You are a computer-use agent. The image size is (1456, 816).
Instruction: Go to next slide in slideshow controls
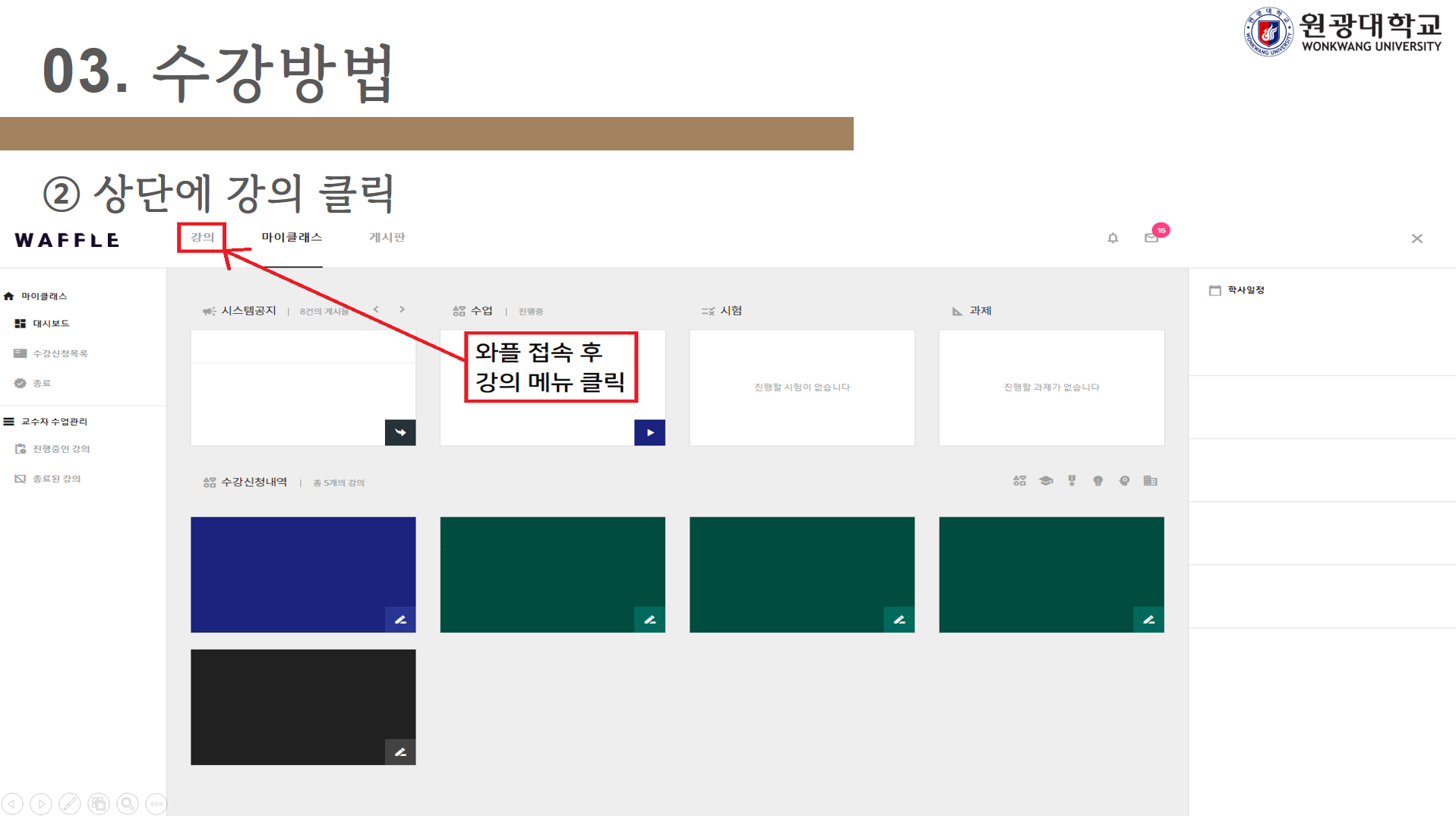coord(41,803)
